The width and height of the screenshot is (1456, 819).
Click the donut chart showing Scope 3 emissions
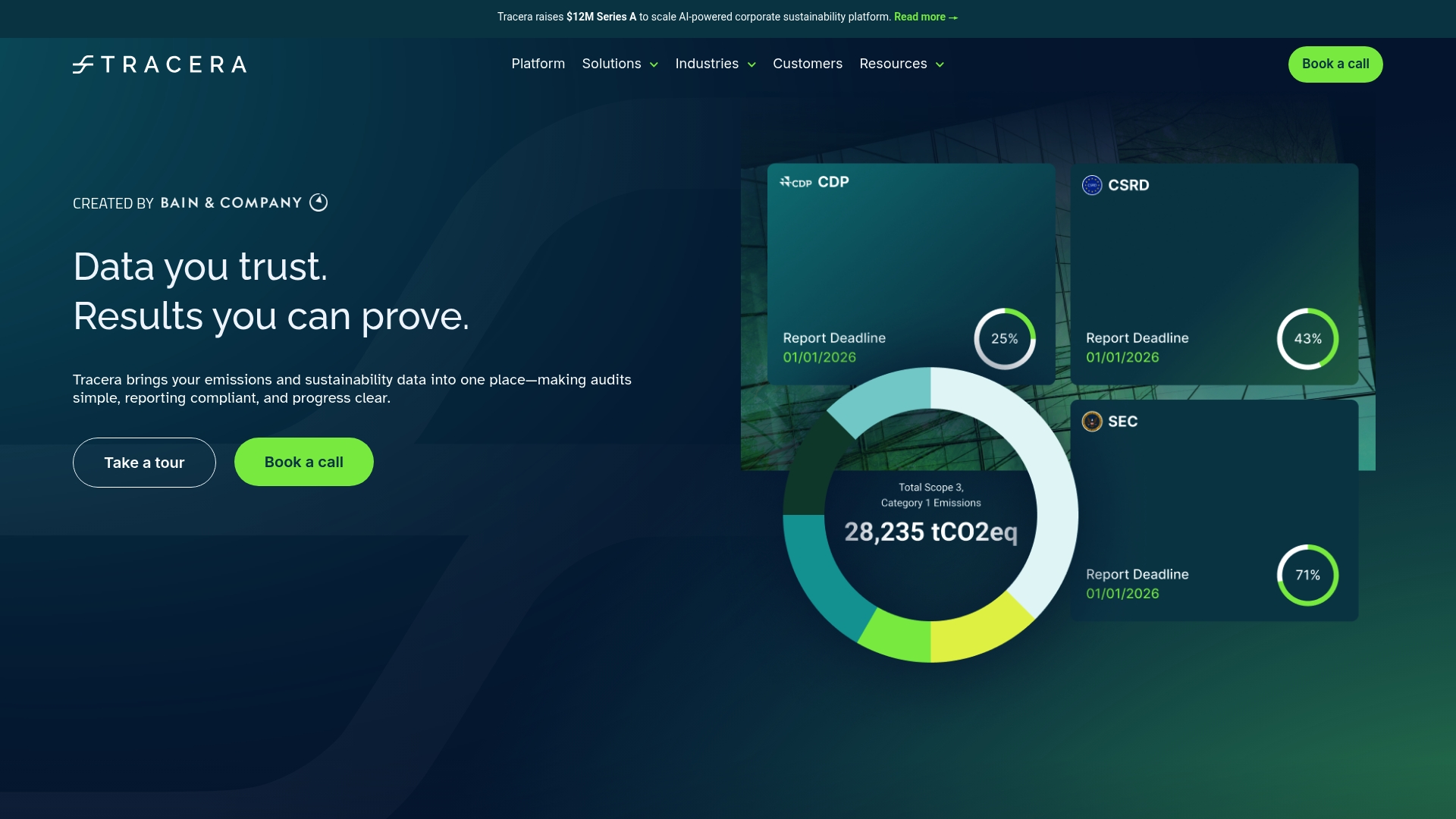[933, 516]
